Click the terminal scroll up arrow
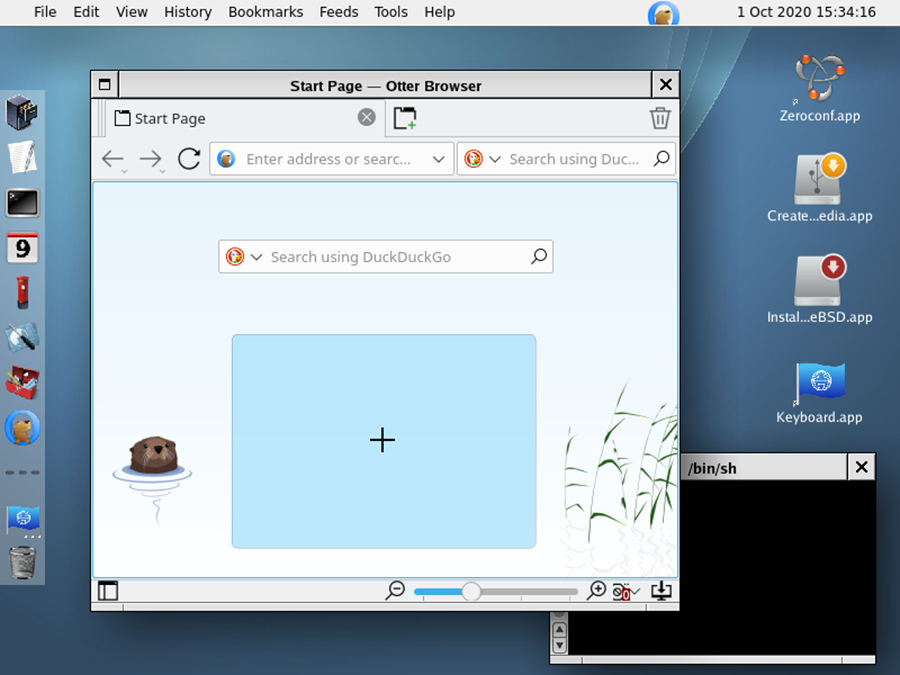This screenshot has height=675, width=900. pos(559,630)
